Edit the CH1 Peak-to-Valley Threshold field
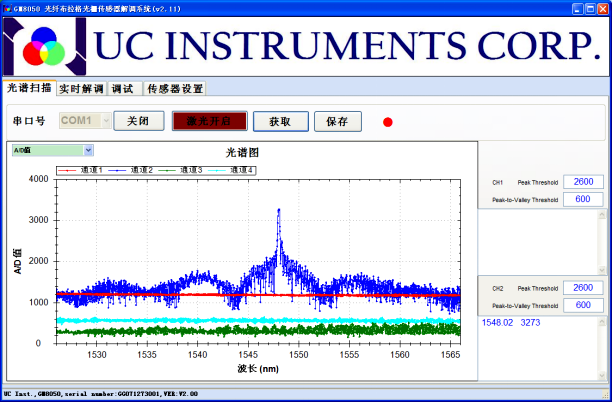The width and height of the screenshot is (612, 402). pyautogui.click(x=583, y=199)
